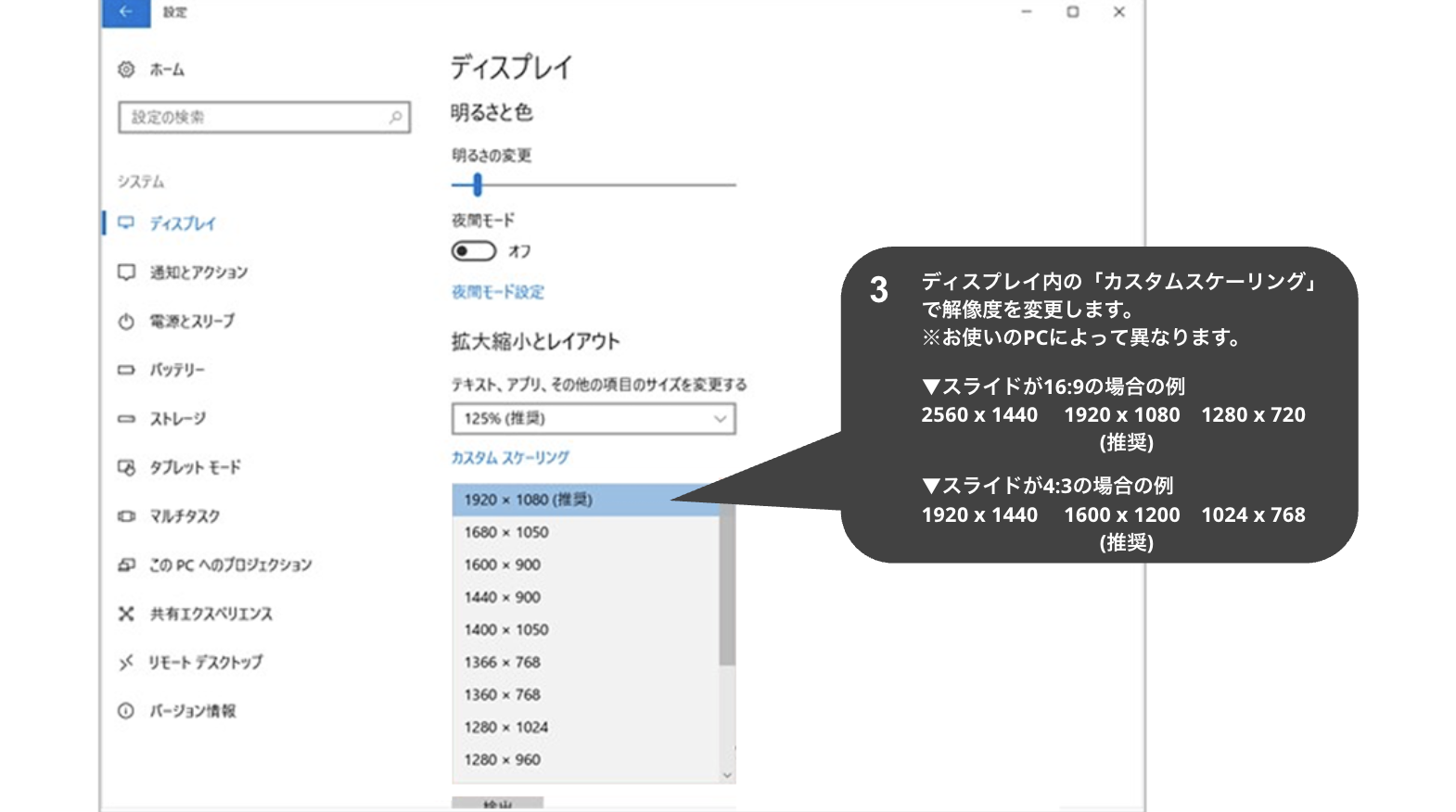Click in the 設定の検索 field
The height and width of the screenshot is (812, 1456).
point(264,118)
